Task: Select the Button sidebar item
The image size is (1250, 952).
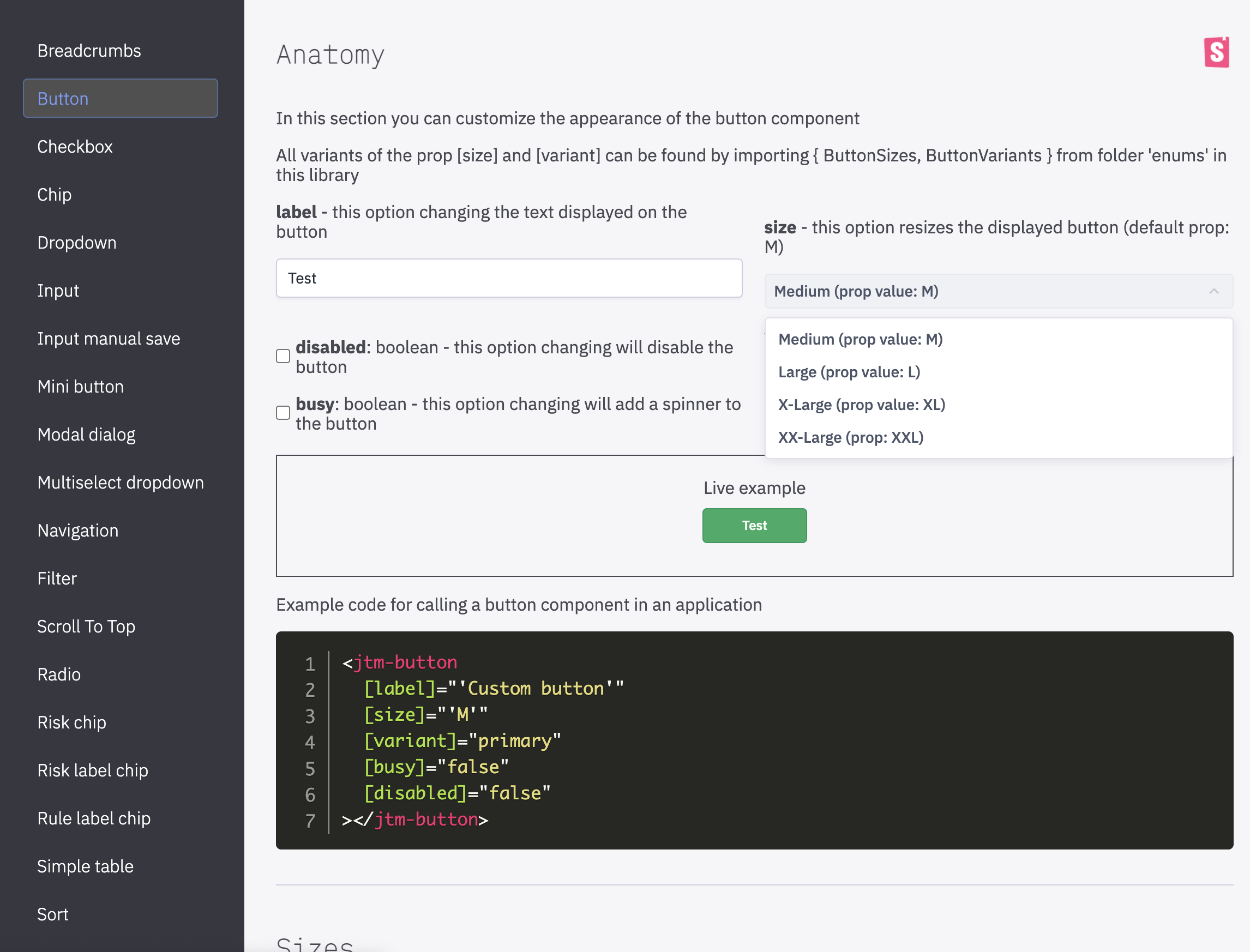Action: pyautogui.click(x=120, y=99)
